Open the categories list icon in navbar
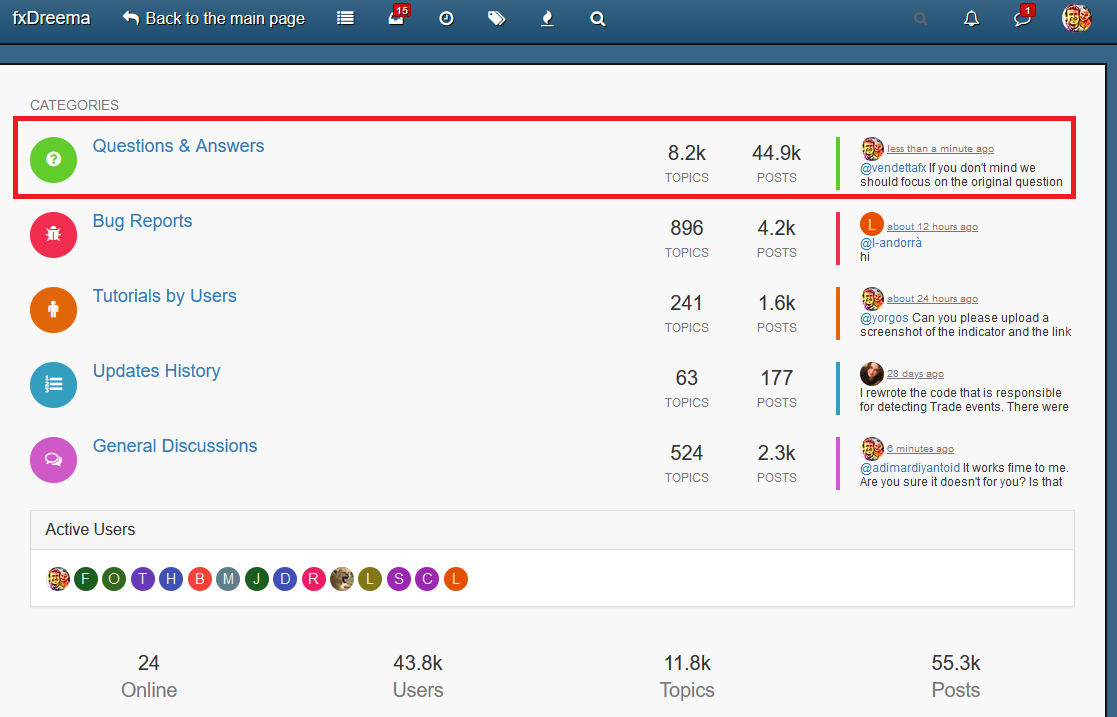Viewport: 1117px width, 717px height. (x=346, y=19)
